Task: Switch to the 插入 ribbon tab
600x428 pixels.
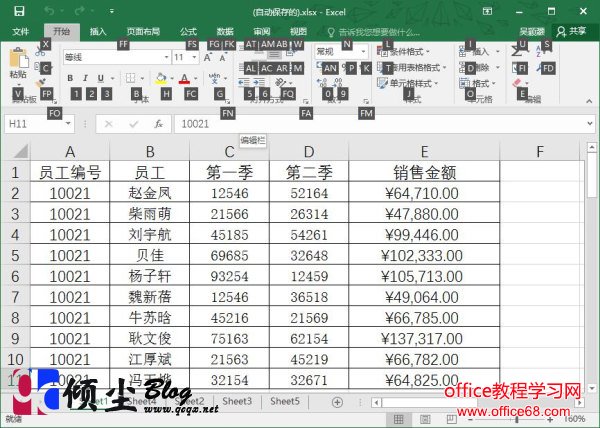Action: click(98, 32)
